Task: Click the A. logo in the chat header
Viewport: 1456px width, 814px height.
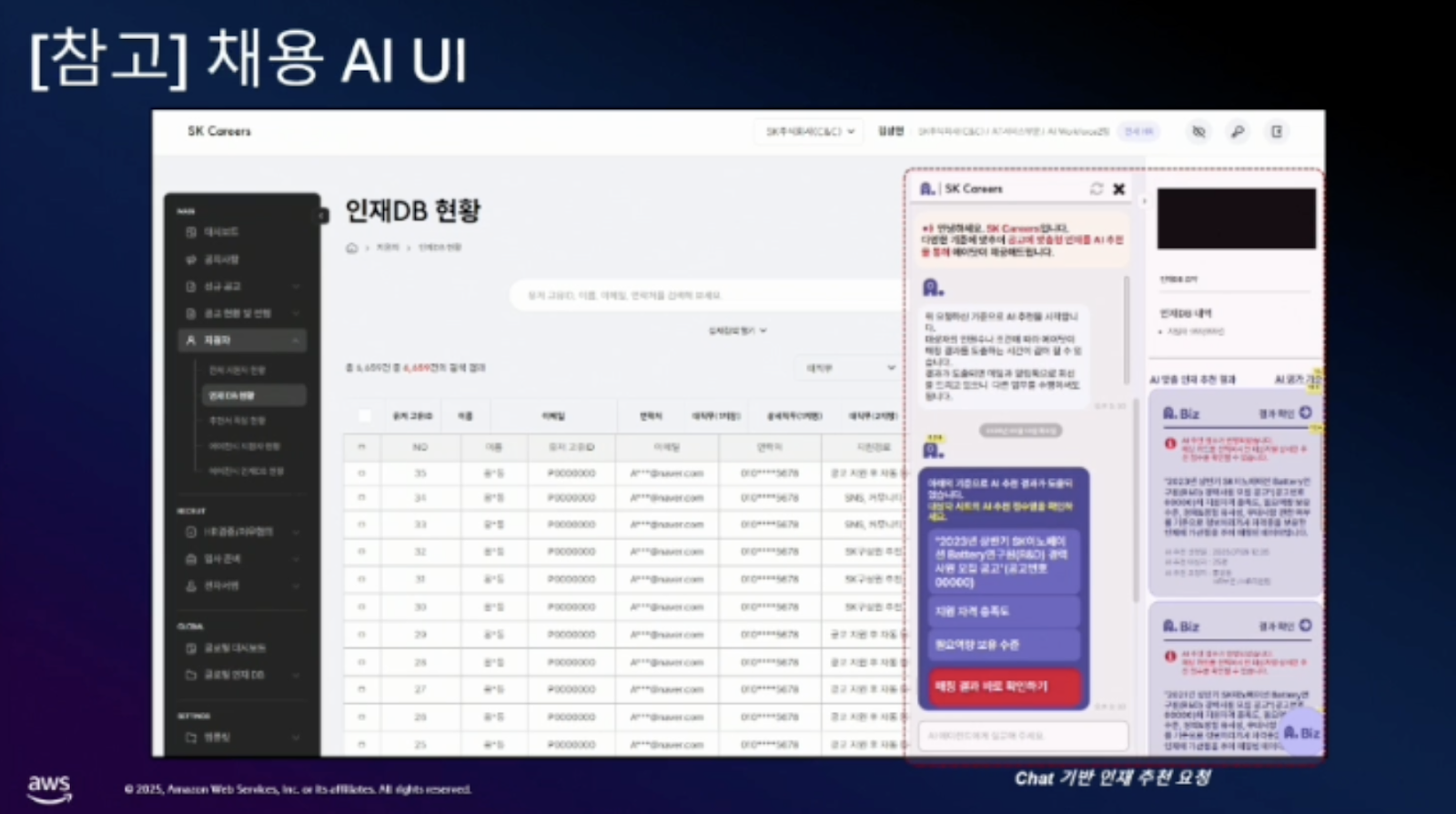Action: pyautogui.click(x=927, y=188)
